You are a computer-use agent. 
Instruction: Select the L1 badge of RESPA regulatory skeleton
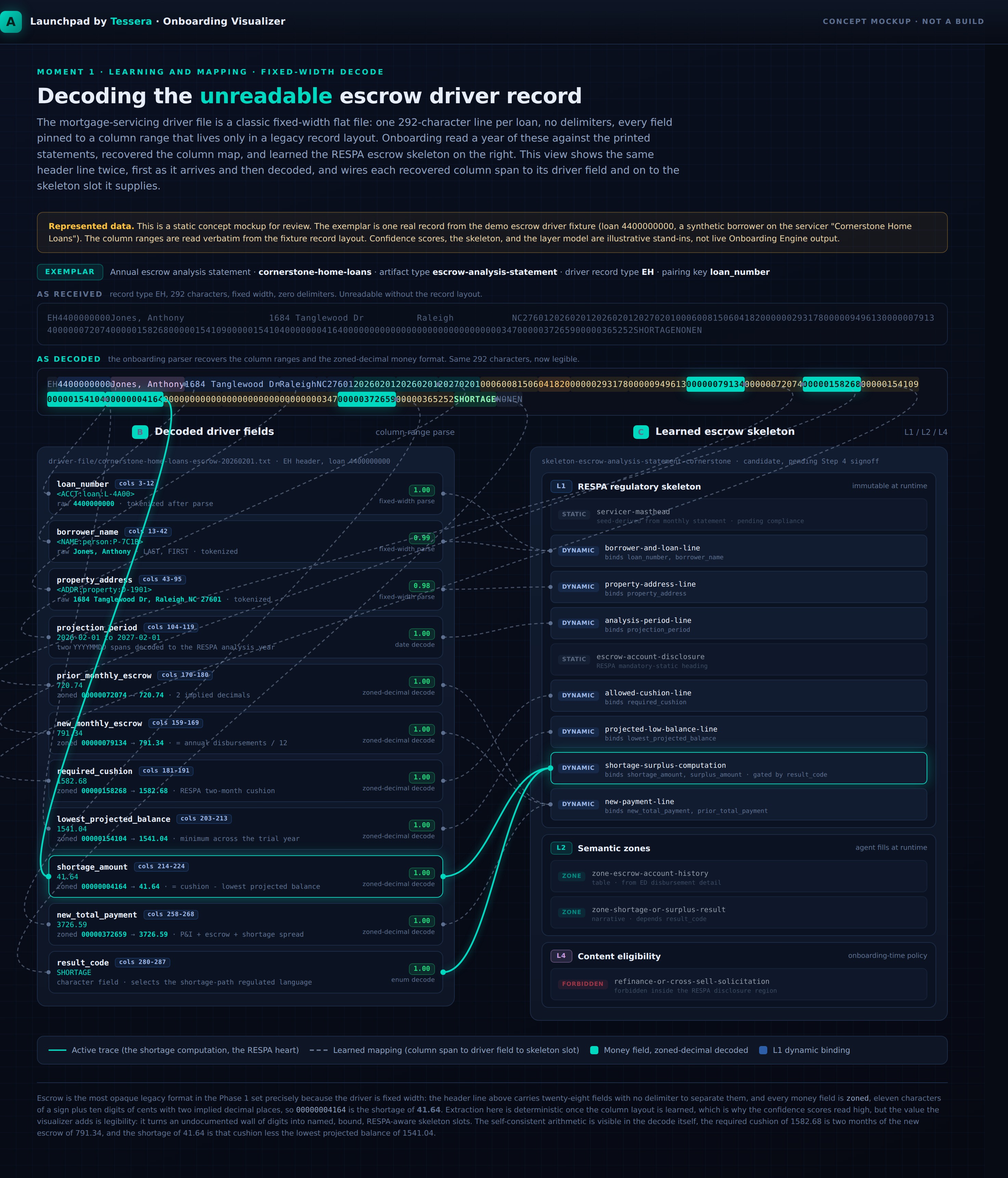(560, 486)
